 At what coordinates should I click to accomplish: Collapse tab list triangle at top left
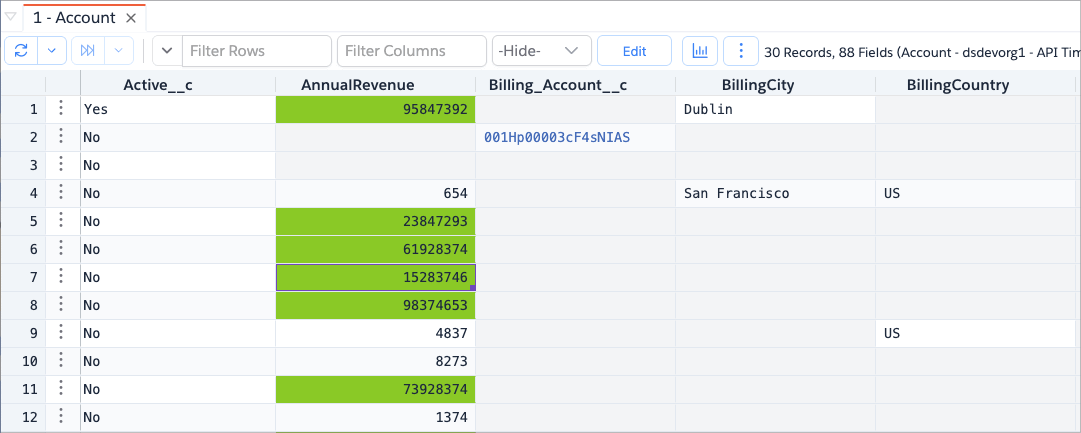tap(10, 17)
